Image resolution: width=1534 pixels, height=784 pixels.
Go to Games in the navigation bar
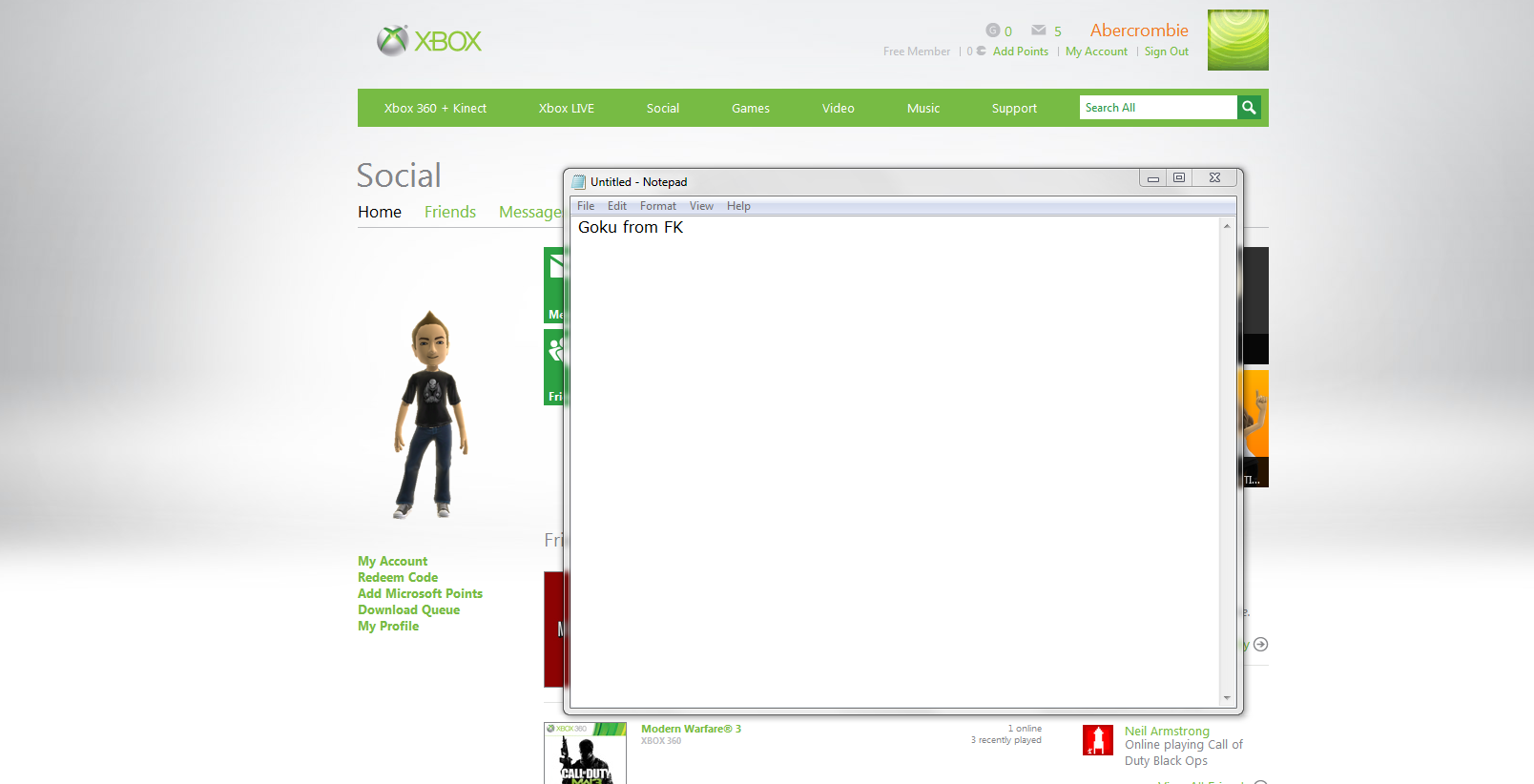[x=751, y=108]
